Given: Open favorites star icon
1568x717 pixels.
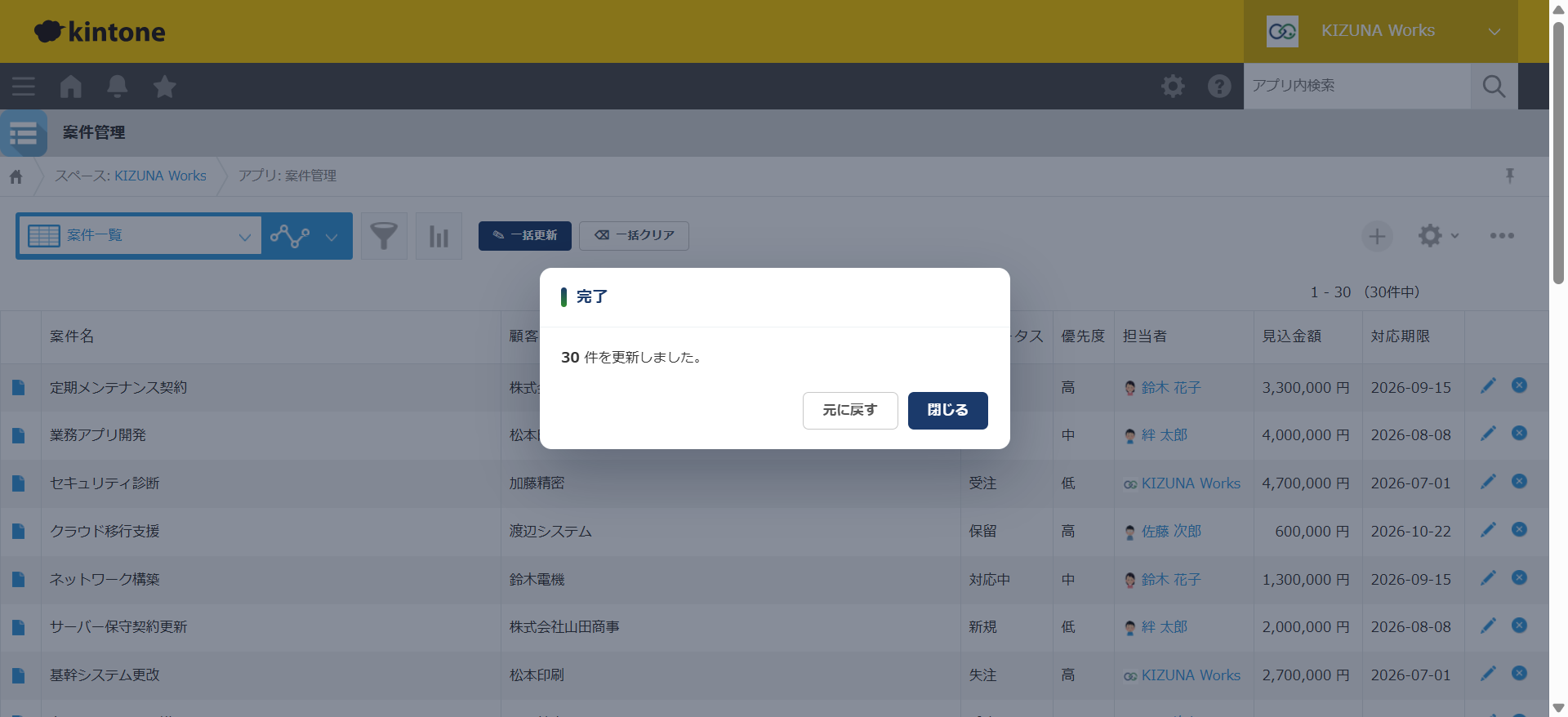Looking at the screenshot, I should (165, 86).
